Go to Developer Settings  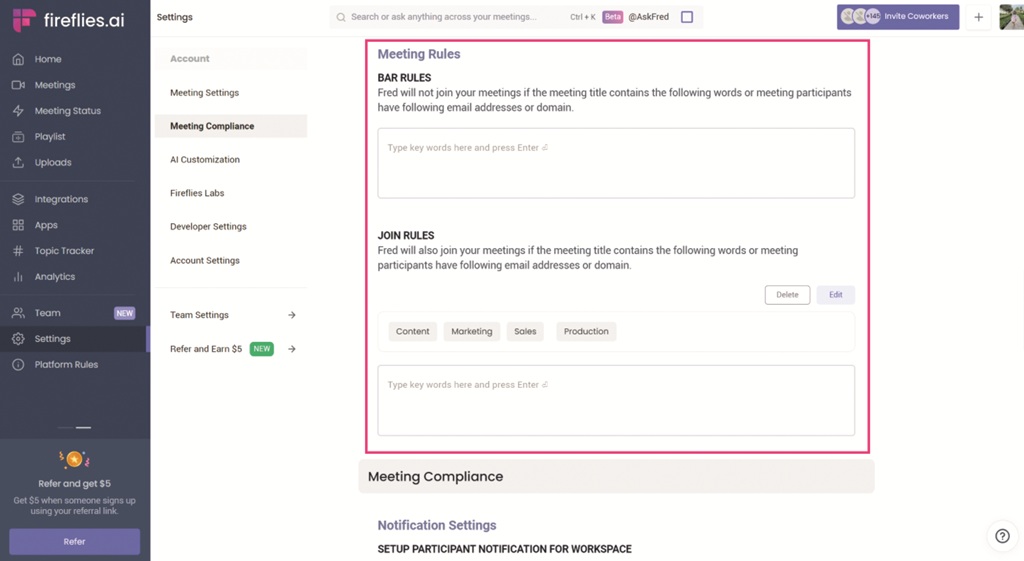(x=208, y=227)
